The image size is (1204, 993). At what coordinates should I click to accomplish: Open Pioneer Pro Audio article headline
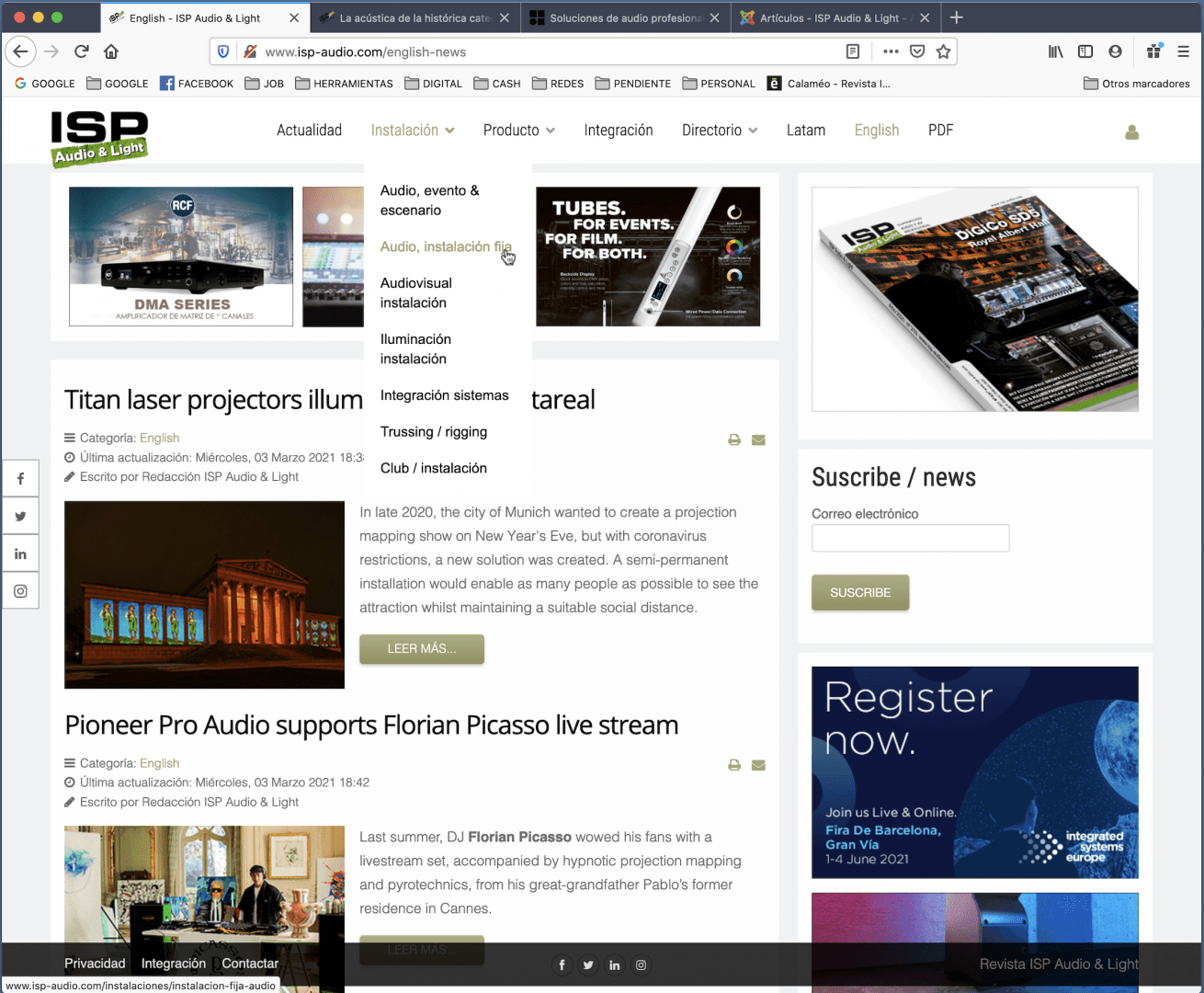[371, 725]
